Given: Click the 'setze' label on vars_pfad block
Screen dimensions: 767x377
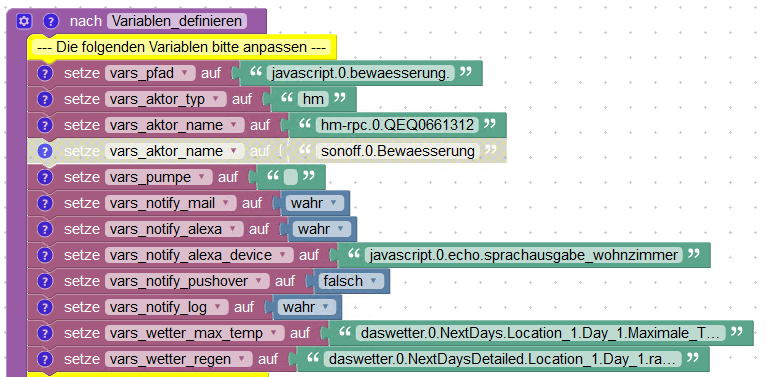Looking at the screenshot, I should [82, 73].
